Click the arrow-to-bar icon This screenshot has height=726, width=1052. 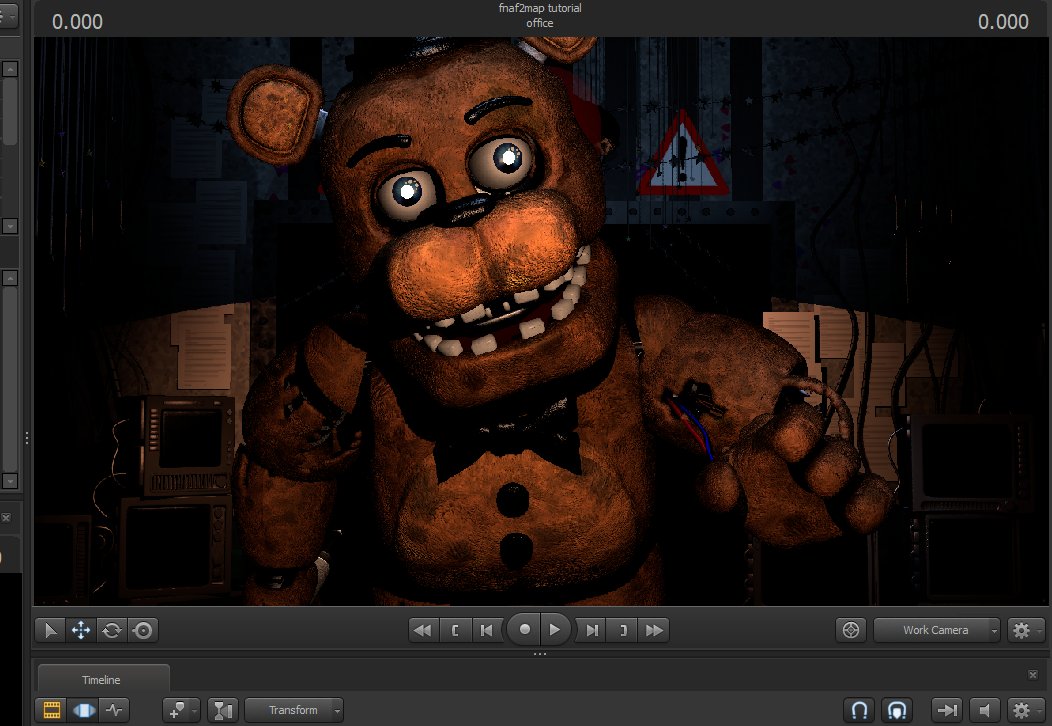(x=947, y=710)
